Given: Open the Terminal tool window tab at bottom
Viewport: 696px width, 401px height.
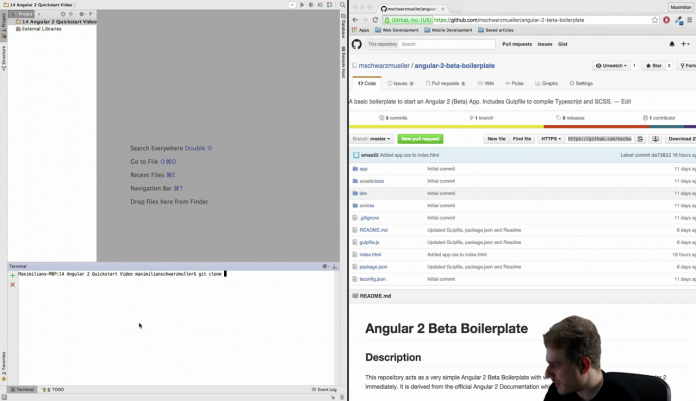Looking at the screenshot, I should [23, 389].
